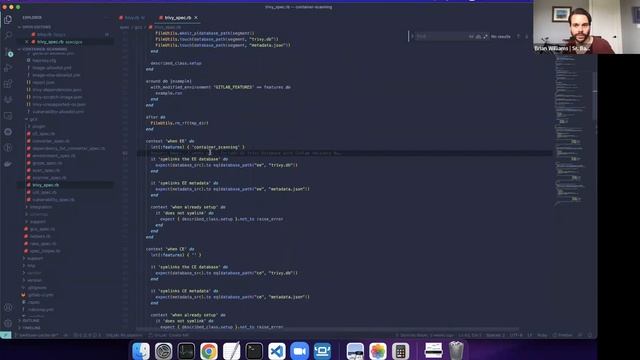Image resolution: width=640 pixels, height=360 pixels.
Task: Open Finder from the Dock
Action: (141, 351)
